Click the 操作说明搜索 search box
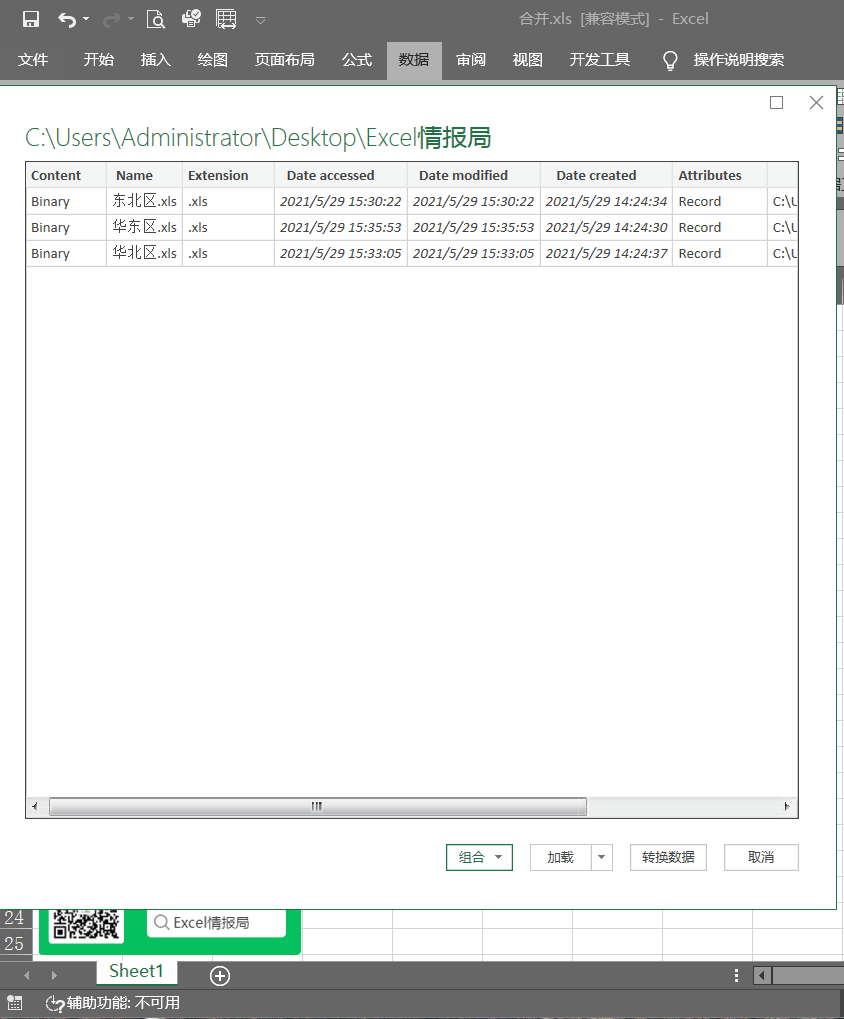 (739, 60)
